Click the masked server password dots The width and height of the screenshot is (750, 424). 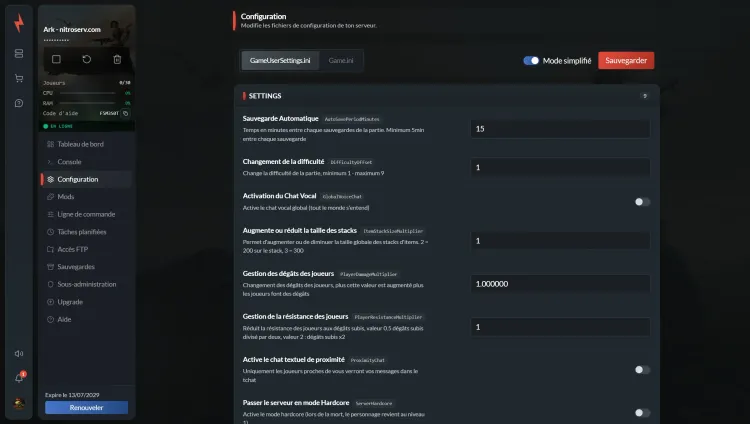point(56,40)
